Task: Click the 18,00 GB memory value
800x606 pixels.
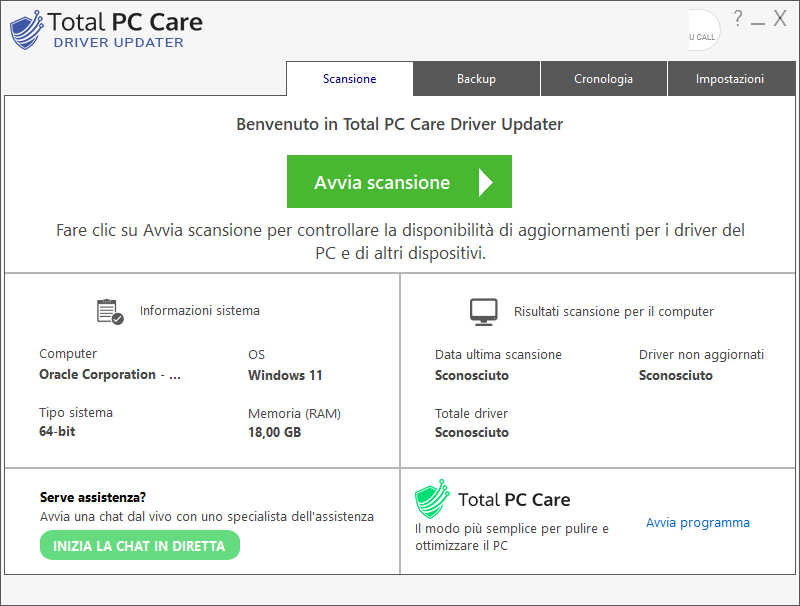Action: point(274,432)
